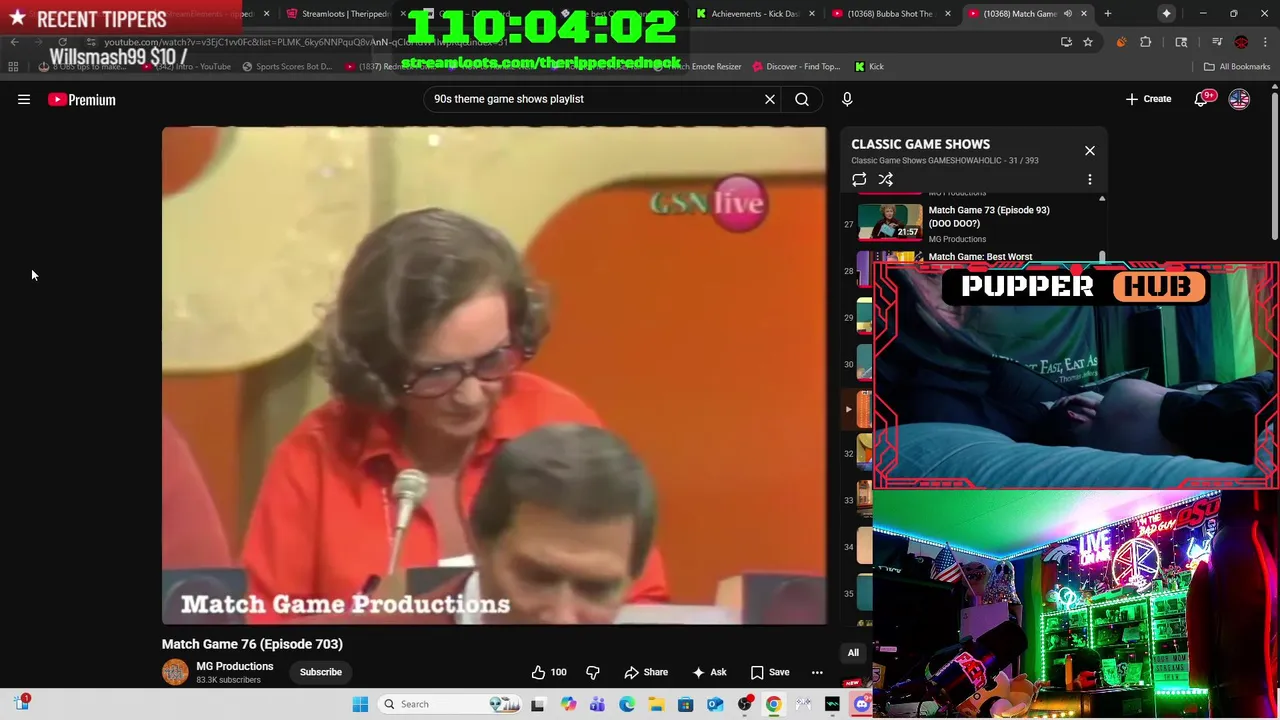Subscribe to MG Productions channel
This screenshot has height=720, width=1280.
pos(321,672)
